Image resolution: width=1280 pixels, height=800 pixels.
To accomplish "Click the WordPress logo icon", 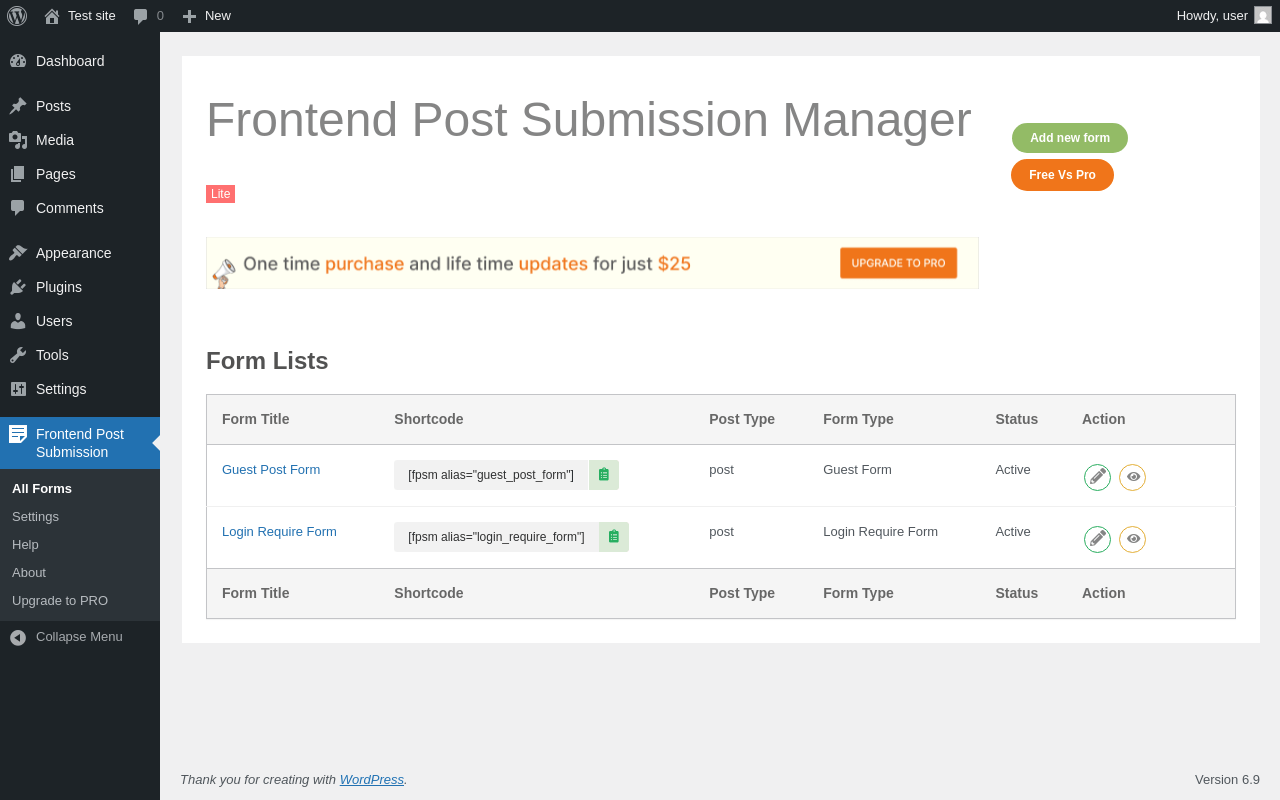I will (x=17, y=16).
